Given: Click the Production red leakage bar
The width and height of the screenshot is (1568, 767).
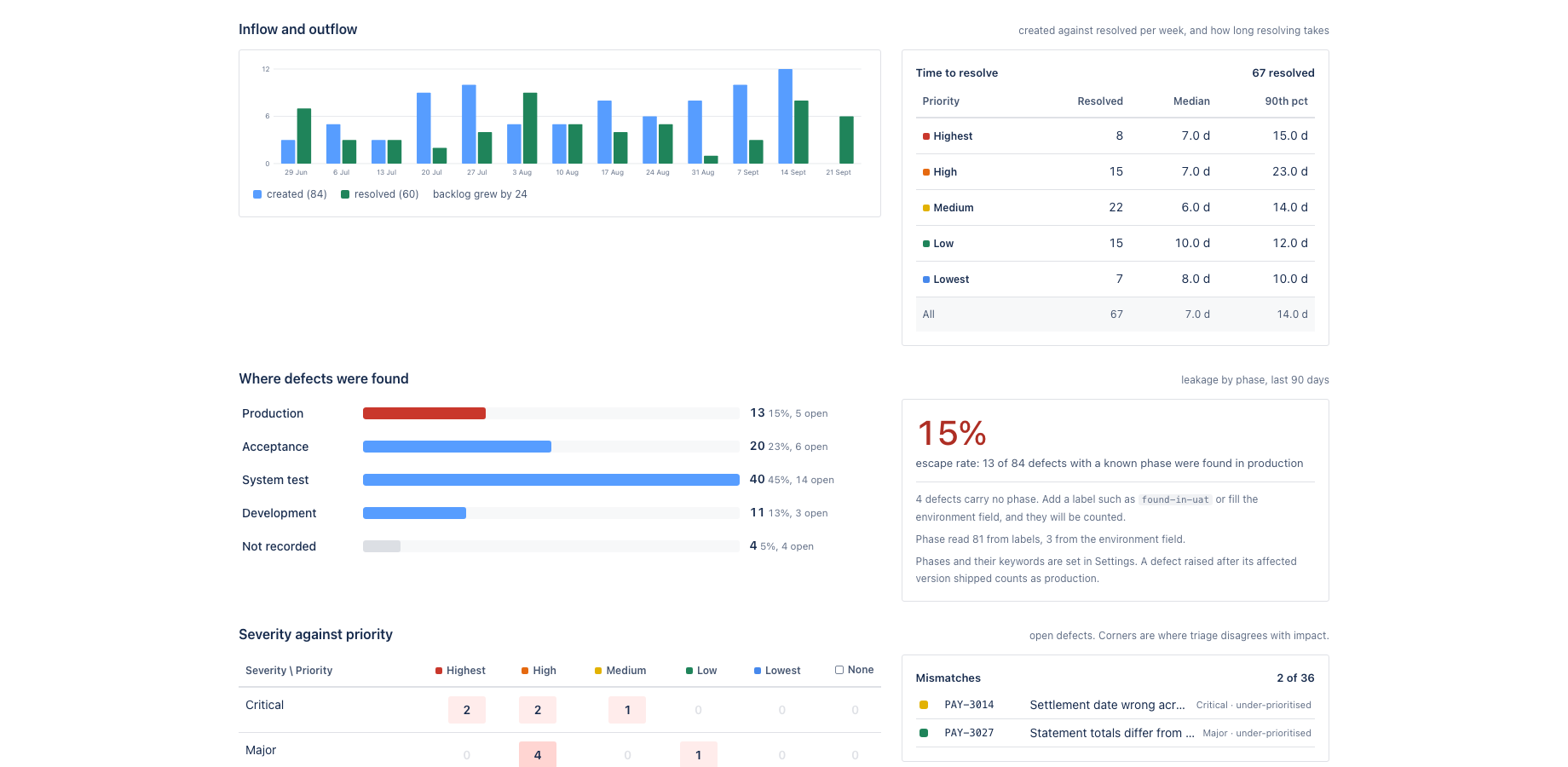Looking at the screenshot, I should click(x=424, y=413).
